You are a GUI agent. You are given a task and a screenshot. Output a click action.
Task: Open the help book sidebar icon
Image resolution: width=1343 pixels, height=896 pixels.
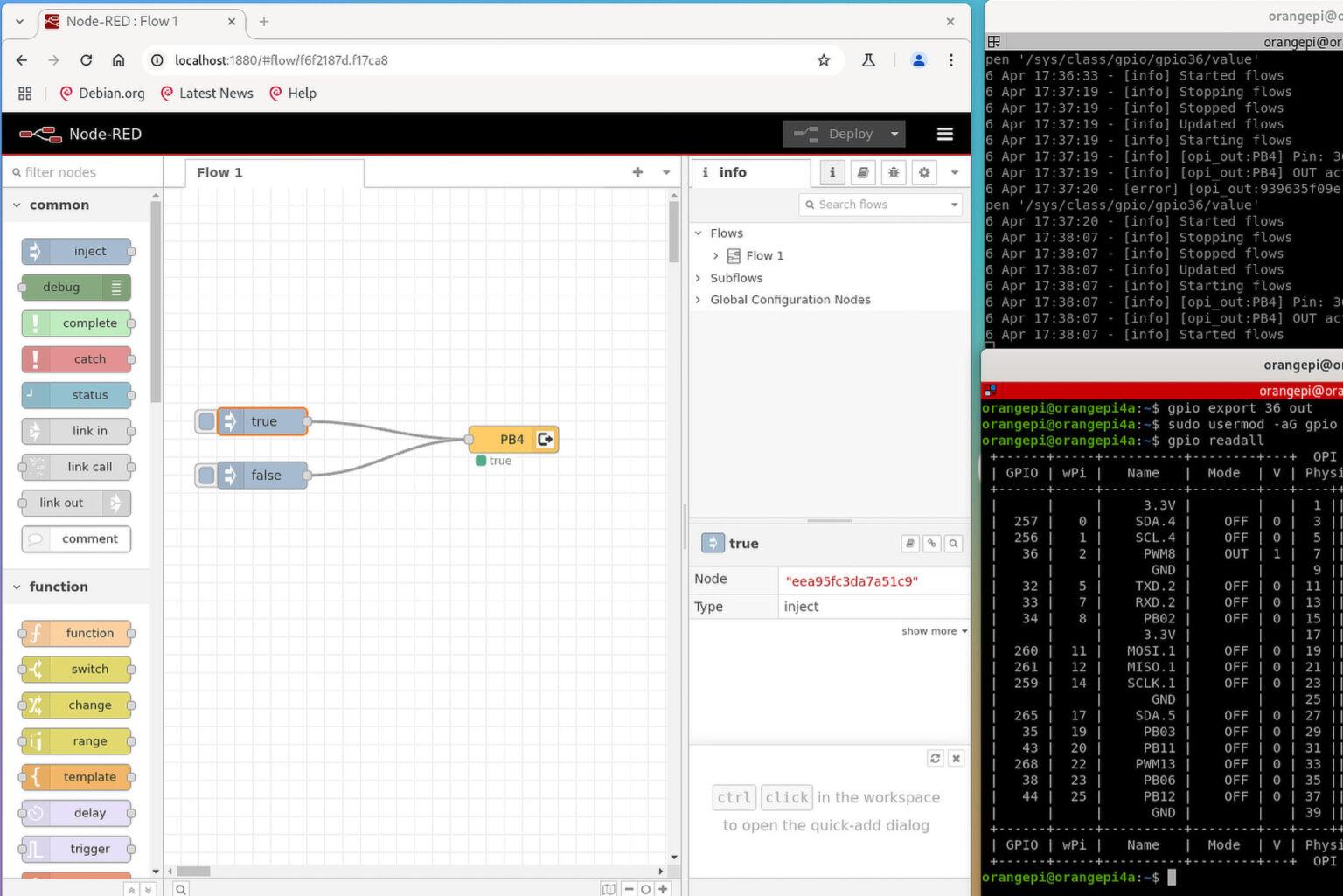point(863,172)
